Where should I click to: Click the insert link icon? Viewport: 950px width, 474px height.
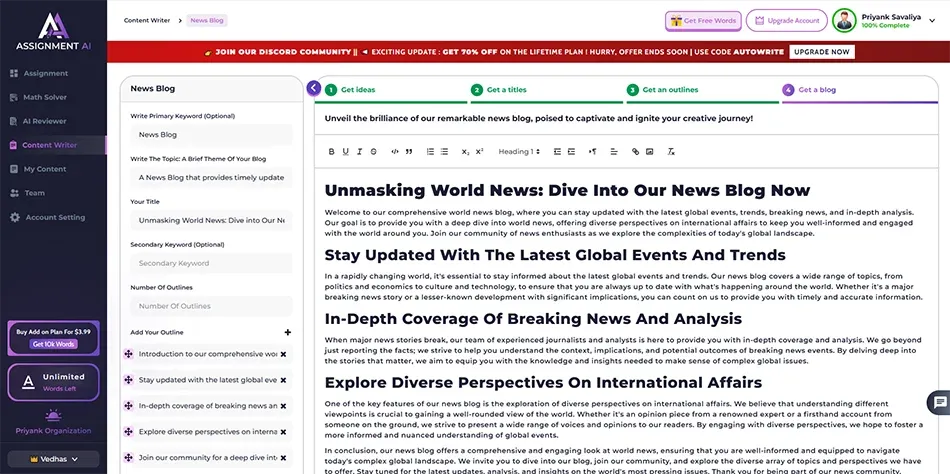pos(635,152)
